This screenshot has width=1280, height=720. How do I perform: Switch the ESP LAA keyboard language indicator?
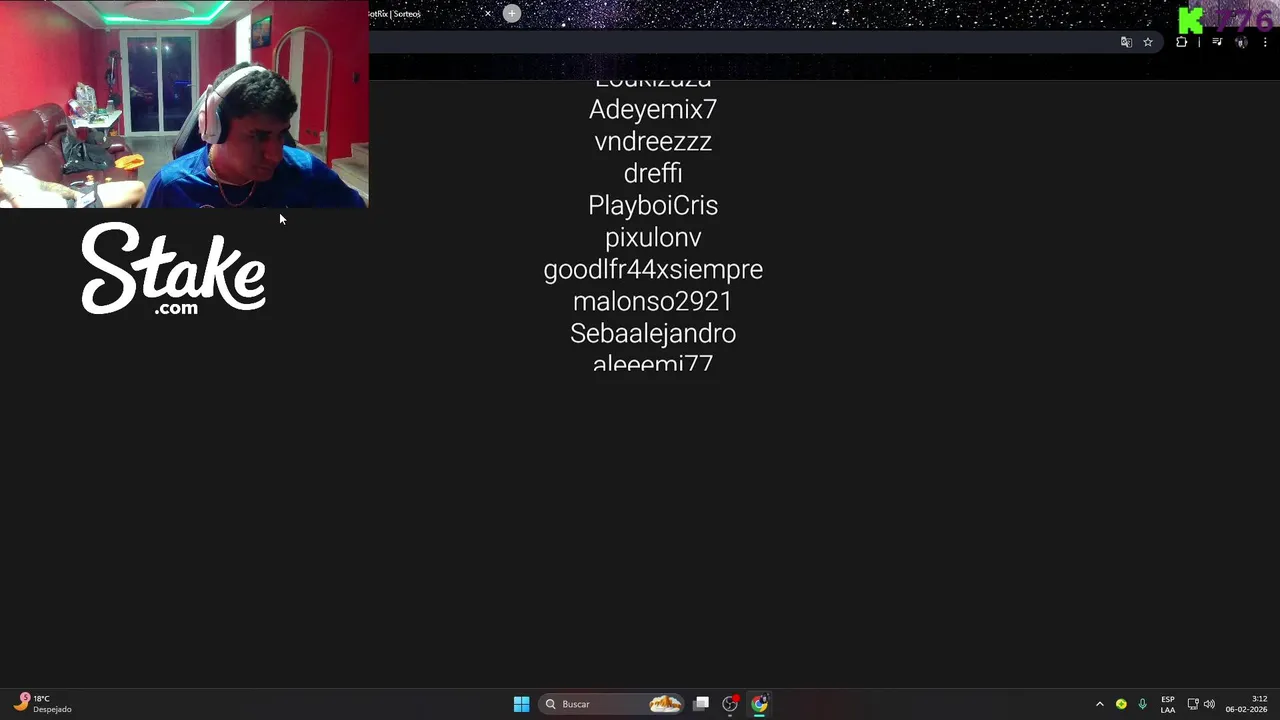tap(1168, 704)
